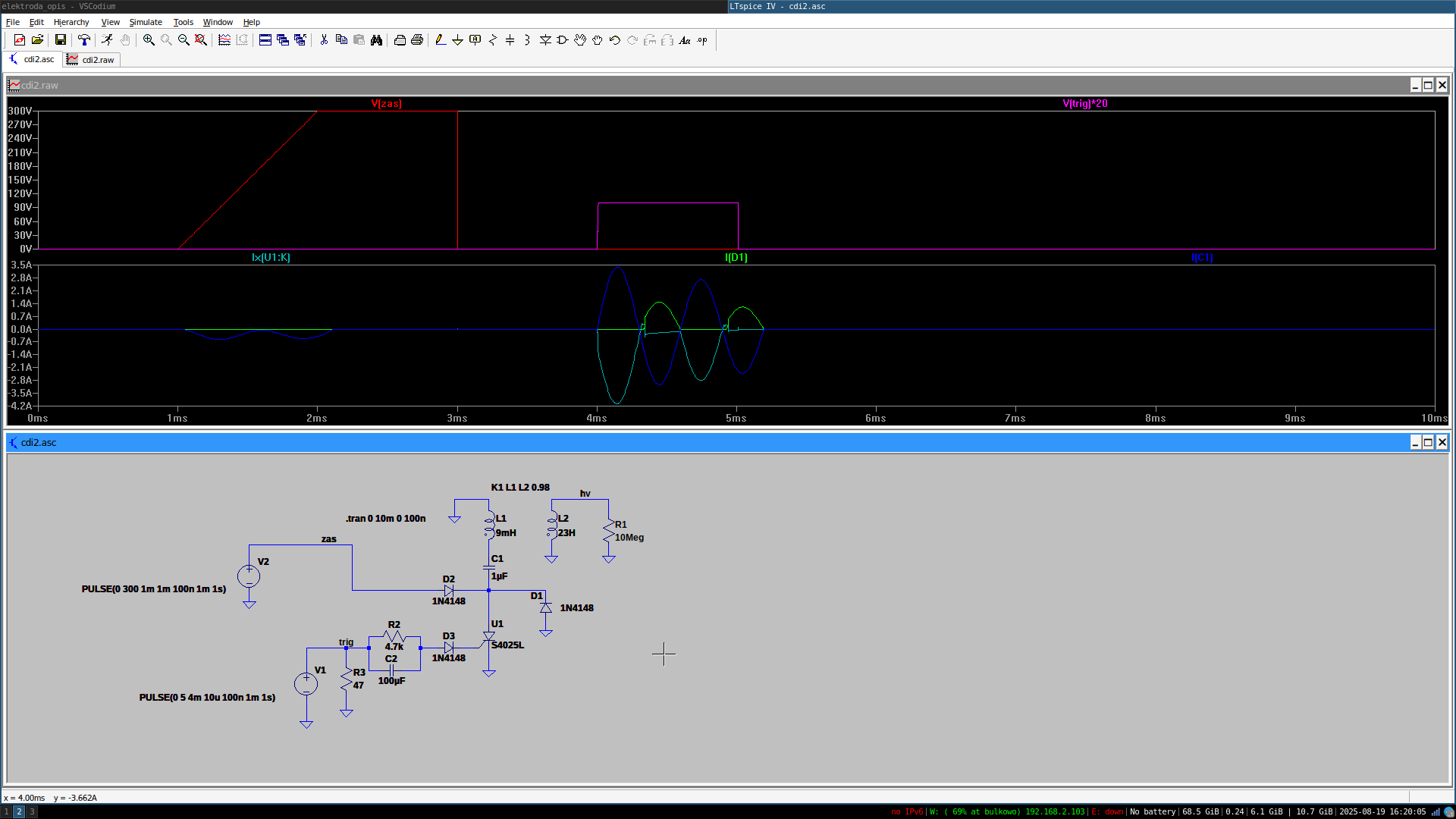This screenshot has height=819, width=1456.
Task: Click the I(D1) trace label
Action: point(736,258)
